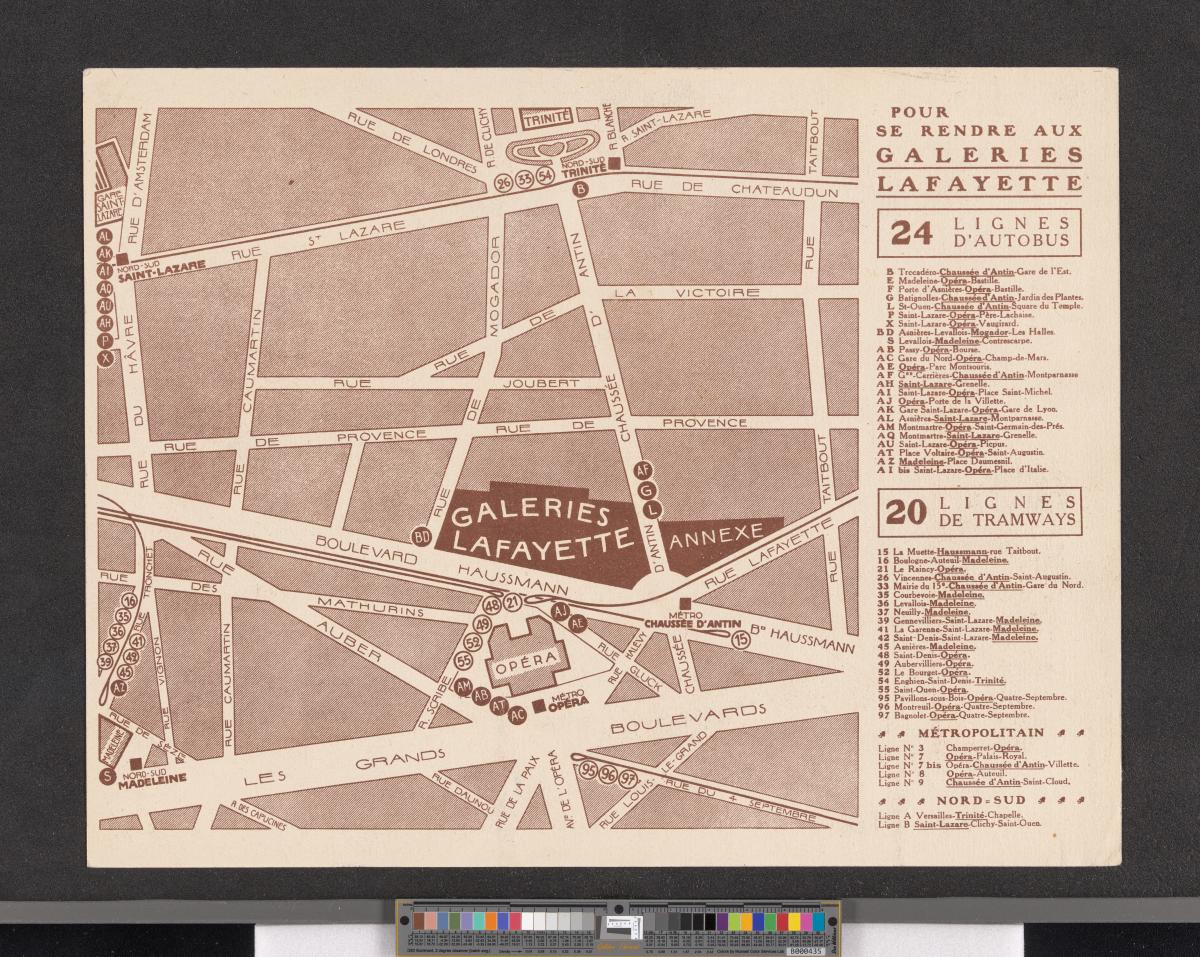This screenshot has height=957, width=1200.
Task: Click the circled S marker near Madeleine
Action: (108, 776)
